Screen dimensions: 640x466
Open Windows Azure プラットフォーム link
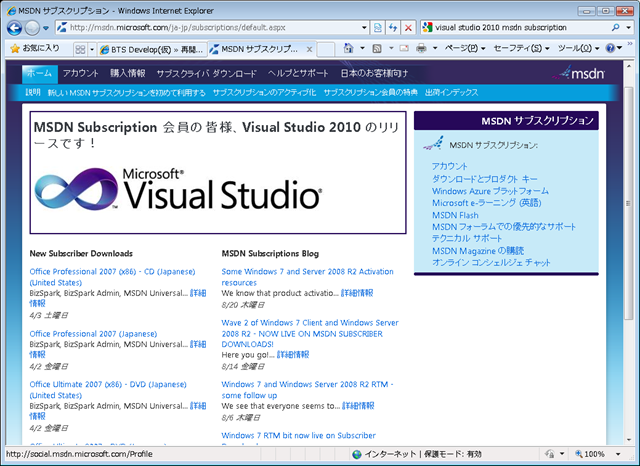pos(490,190)
